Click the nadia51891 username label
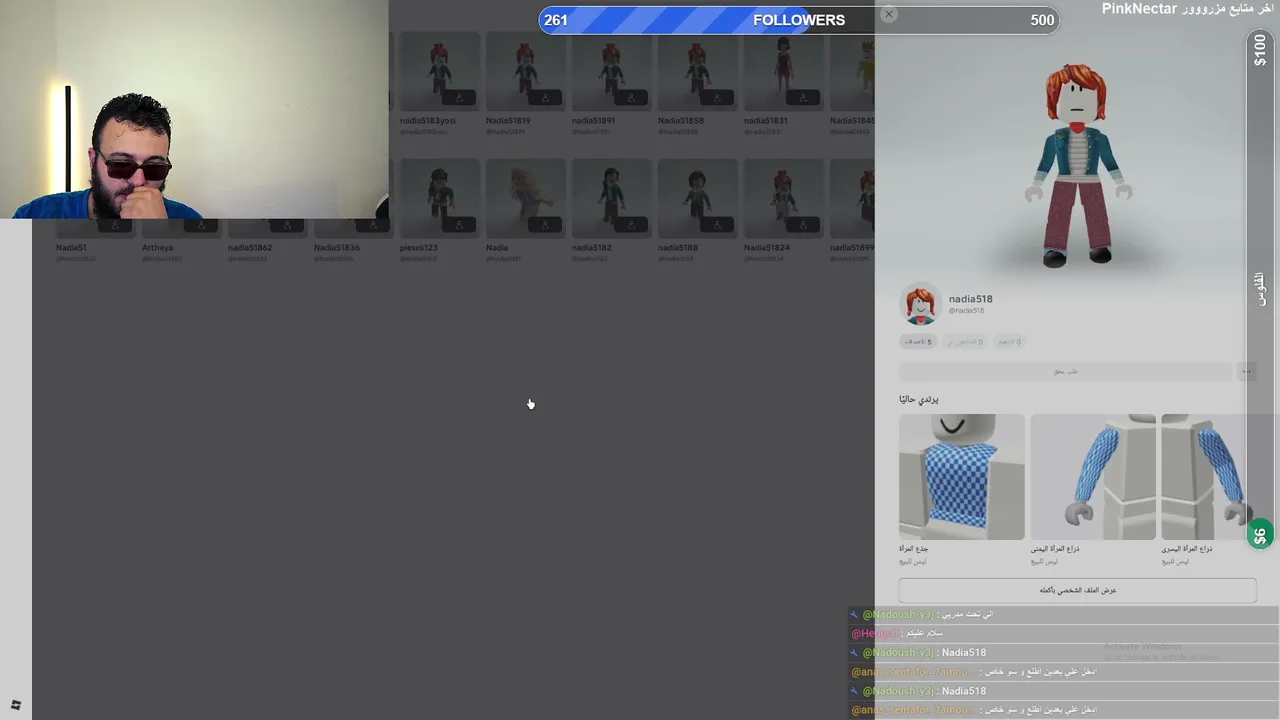Viewport: 1280px width, 720px height. click(x=593, y=121)
